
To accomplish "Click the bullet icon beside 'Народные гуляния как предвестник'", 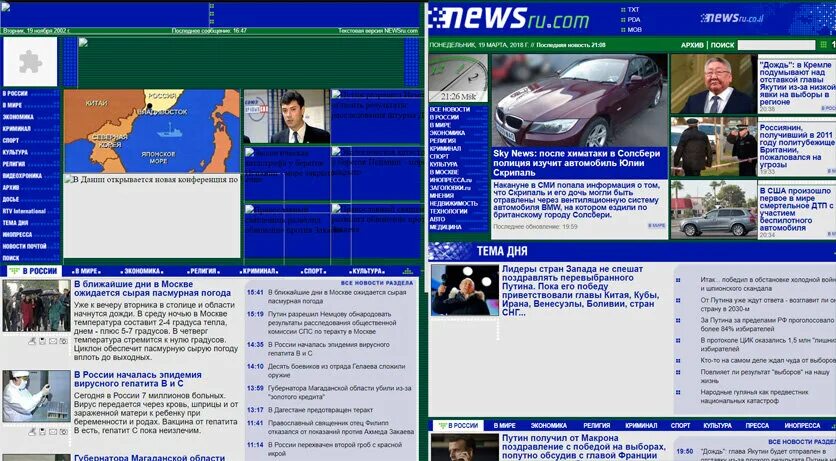I will pos(678,392).
